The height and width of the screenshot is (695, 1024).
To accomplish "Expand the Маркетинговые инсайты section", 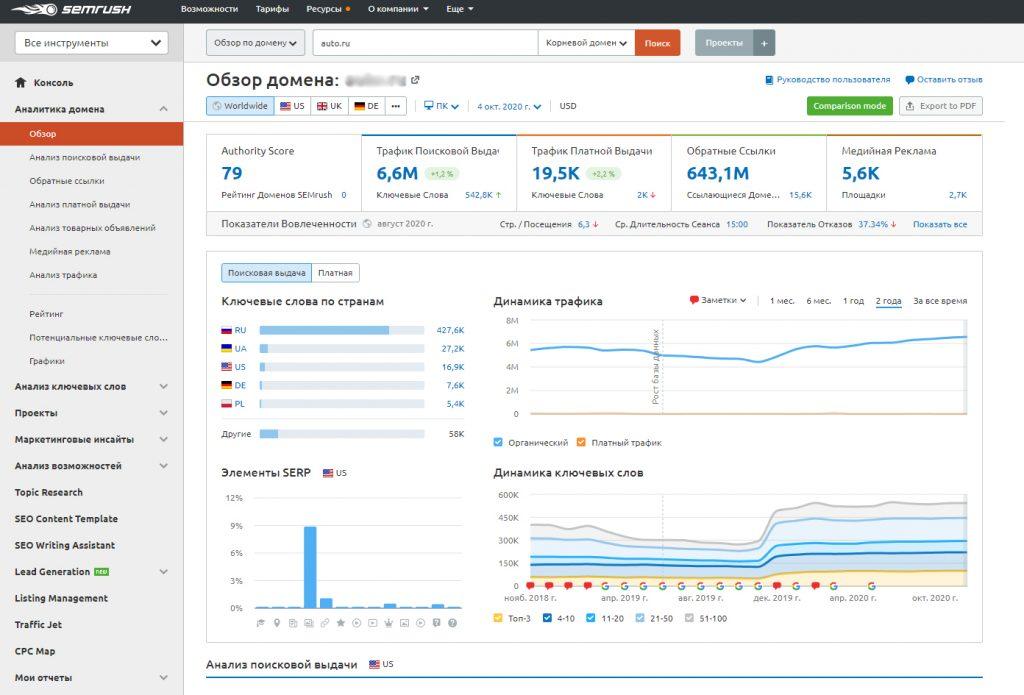I will [x=163, y=440].
